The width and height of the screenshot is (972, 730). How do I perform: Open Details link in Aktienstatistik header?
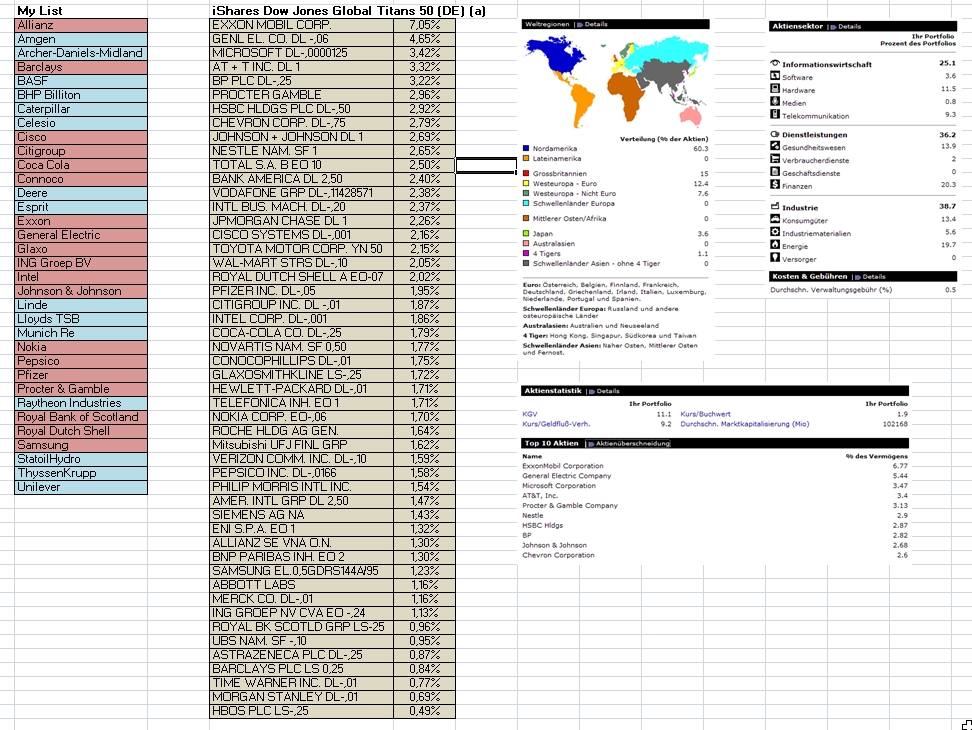608,391
